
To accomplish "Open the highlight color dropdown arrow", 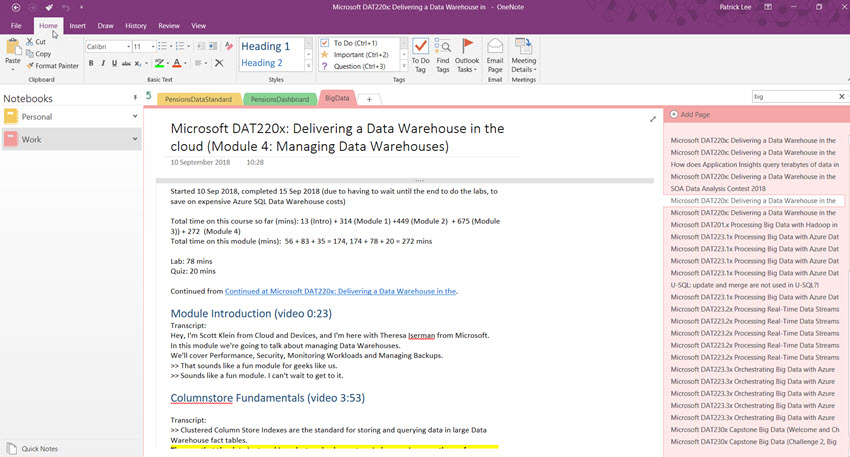I will pos(168,63).
